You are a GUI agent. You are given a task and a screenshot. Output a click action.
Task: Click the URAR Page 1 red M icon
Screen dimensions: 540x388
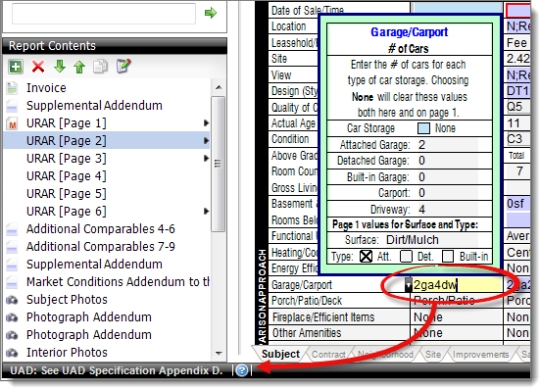(12, 123)
